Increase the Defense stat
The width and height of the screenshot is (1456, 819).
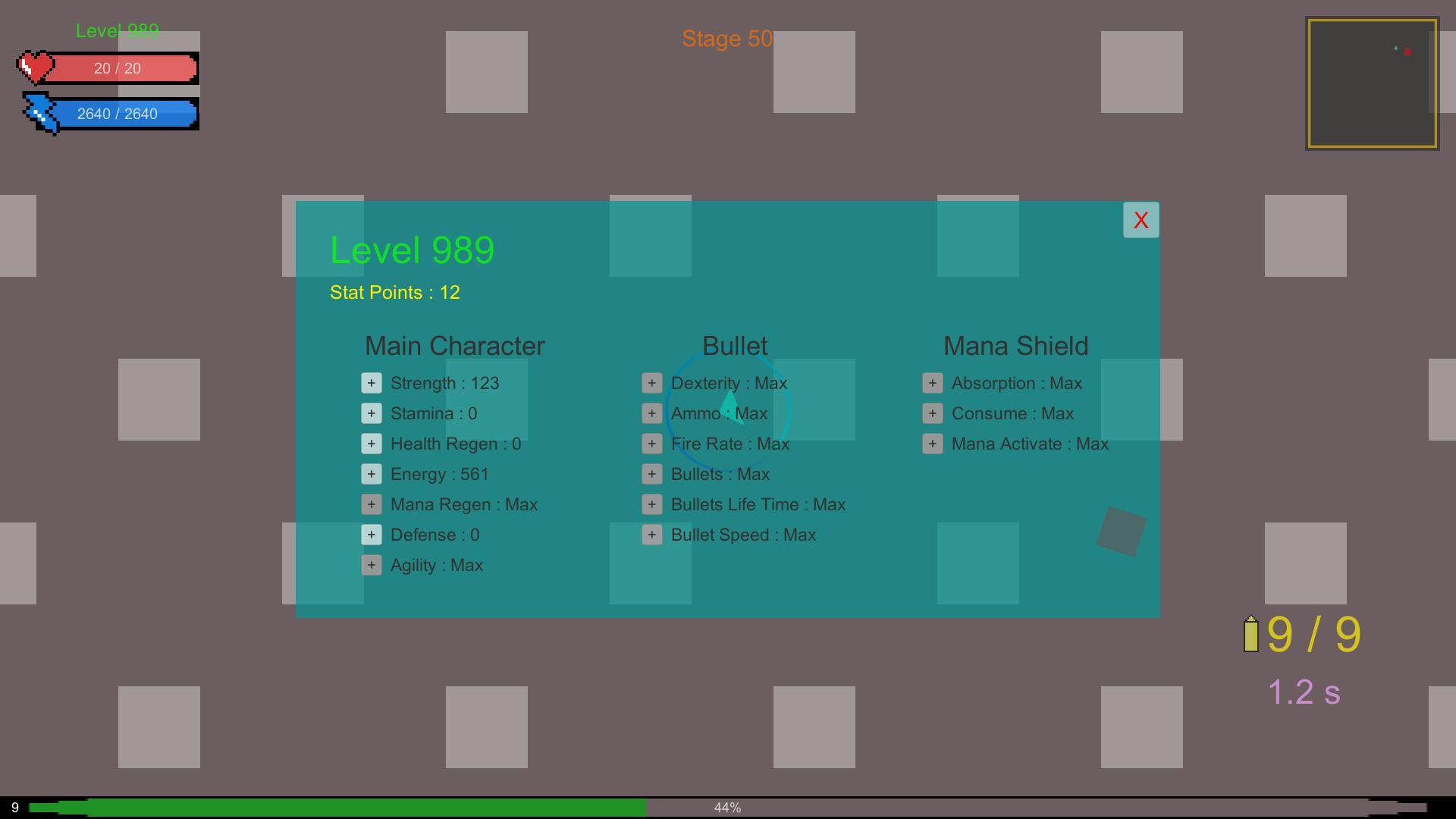(x=372, y=535)
